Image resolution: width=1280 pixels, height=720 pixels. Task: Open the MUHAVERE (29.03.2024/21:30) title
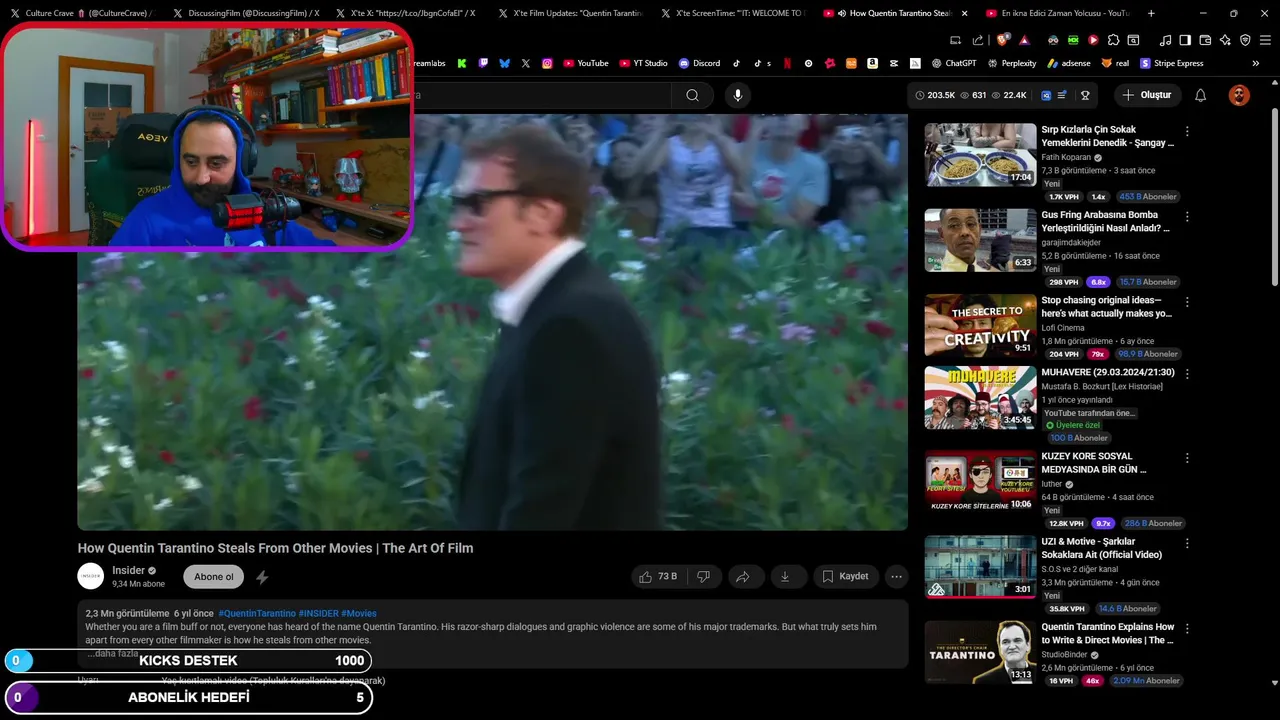1107,373
